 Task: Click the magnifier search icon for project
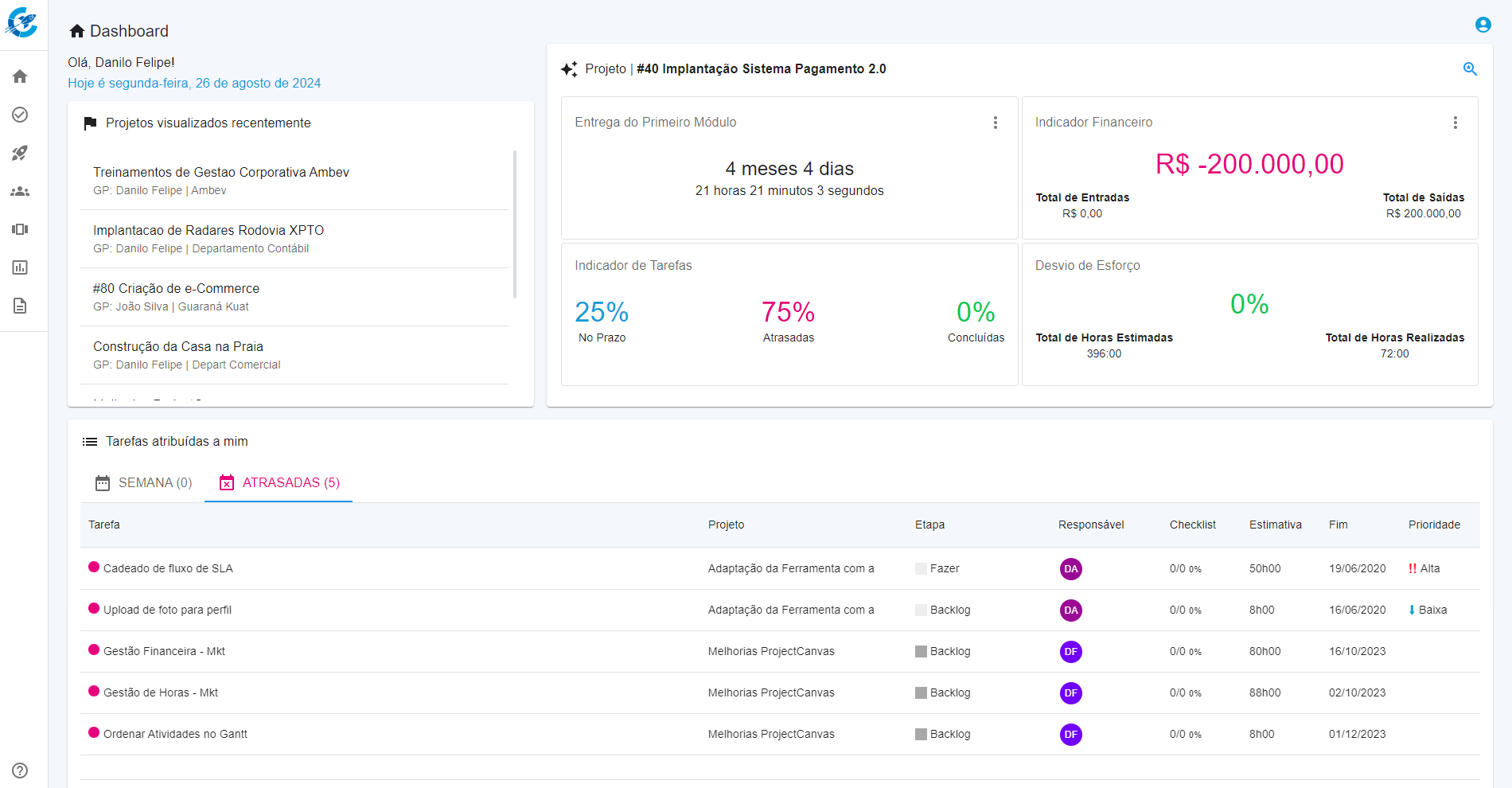tap(1470, 69)
